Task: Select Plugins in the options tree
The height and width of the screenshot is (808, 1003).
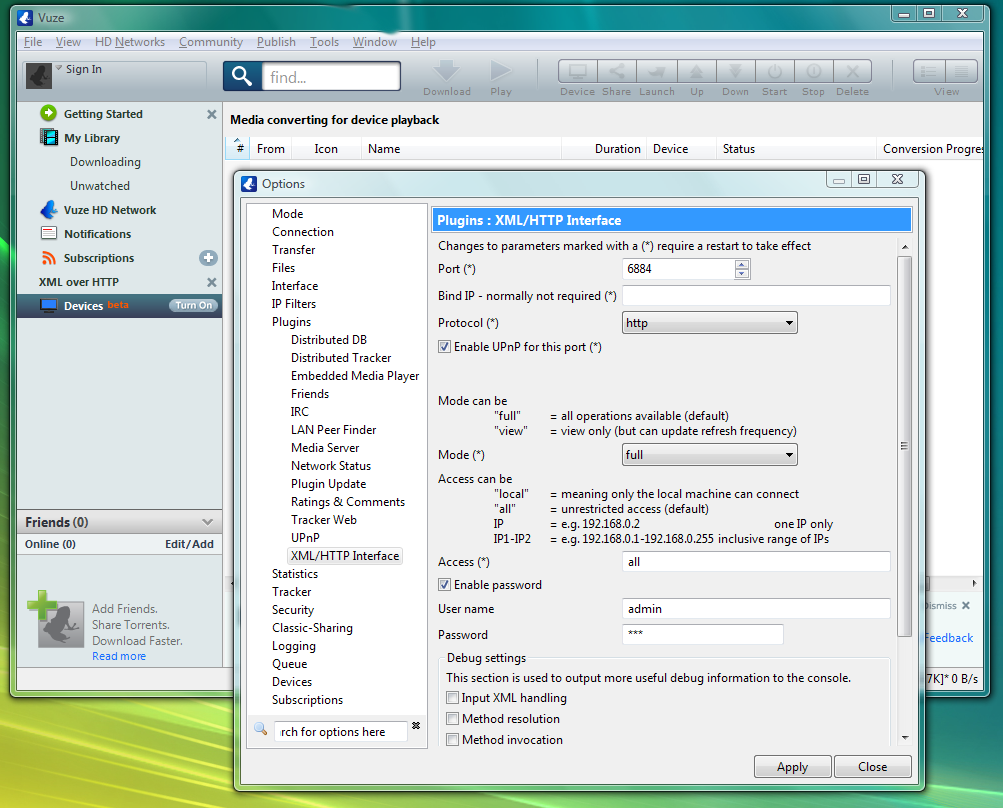Action: pos(291,322)
